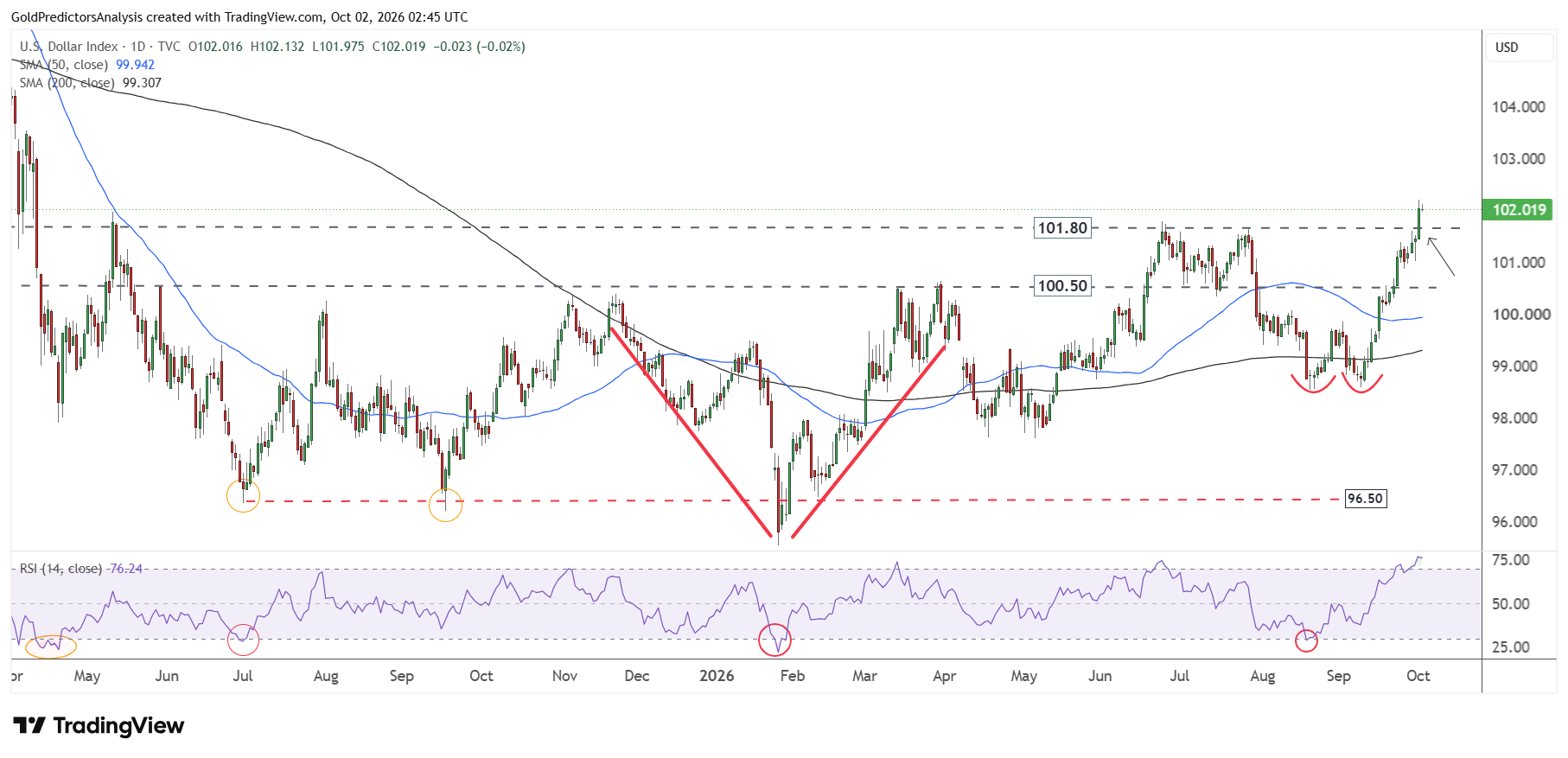Click the 100.50 level label
This screenshot has height=758, width=1568.
click(1062, 286)
